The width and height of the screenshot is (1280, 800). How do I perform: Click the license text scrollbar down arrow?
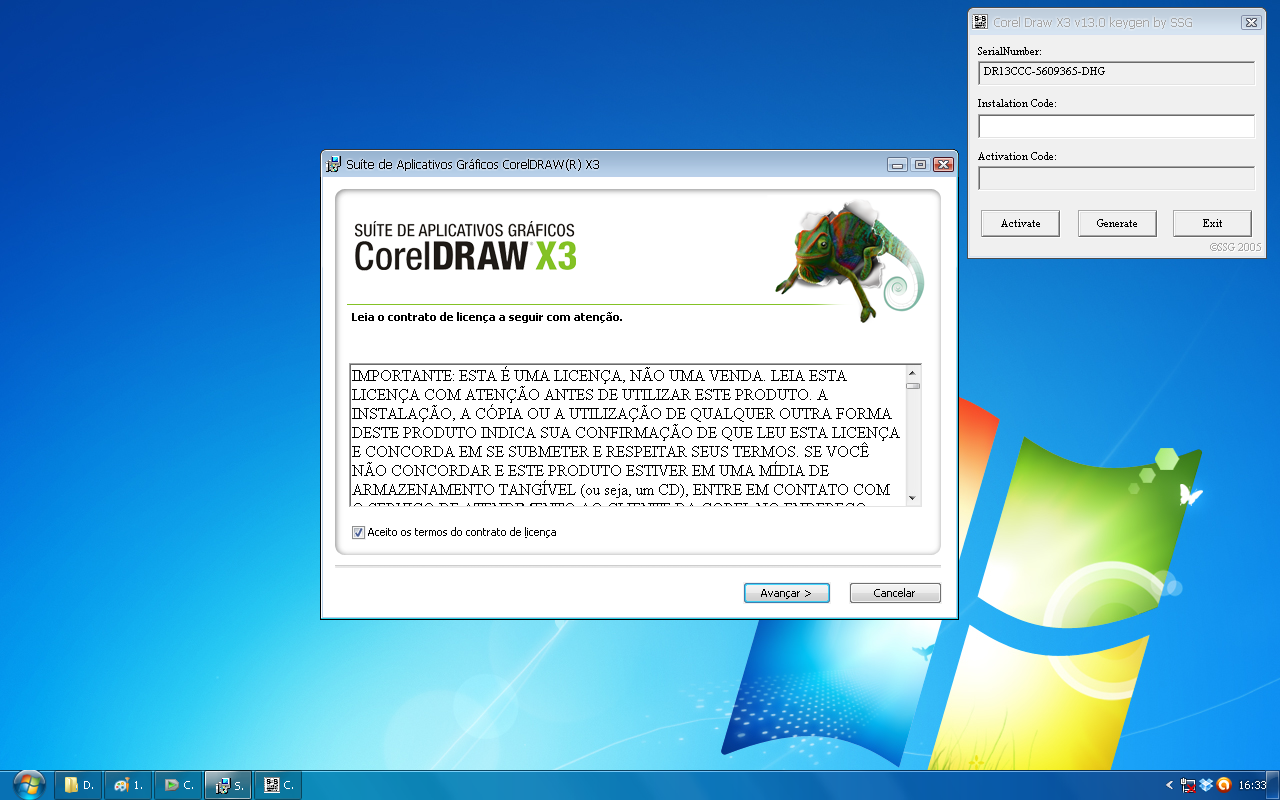pyautogui.click(x=911, y=497)
